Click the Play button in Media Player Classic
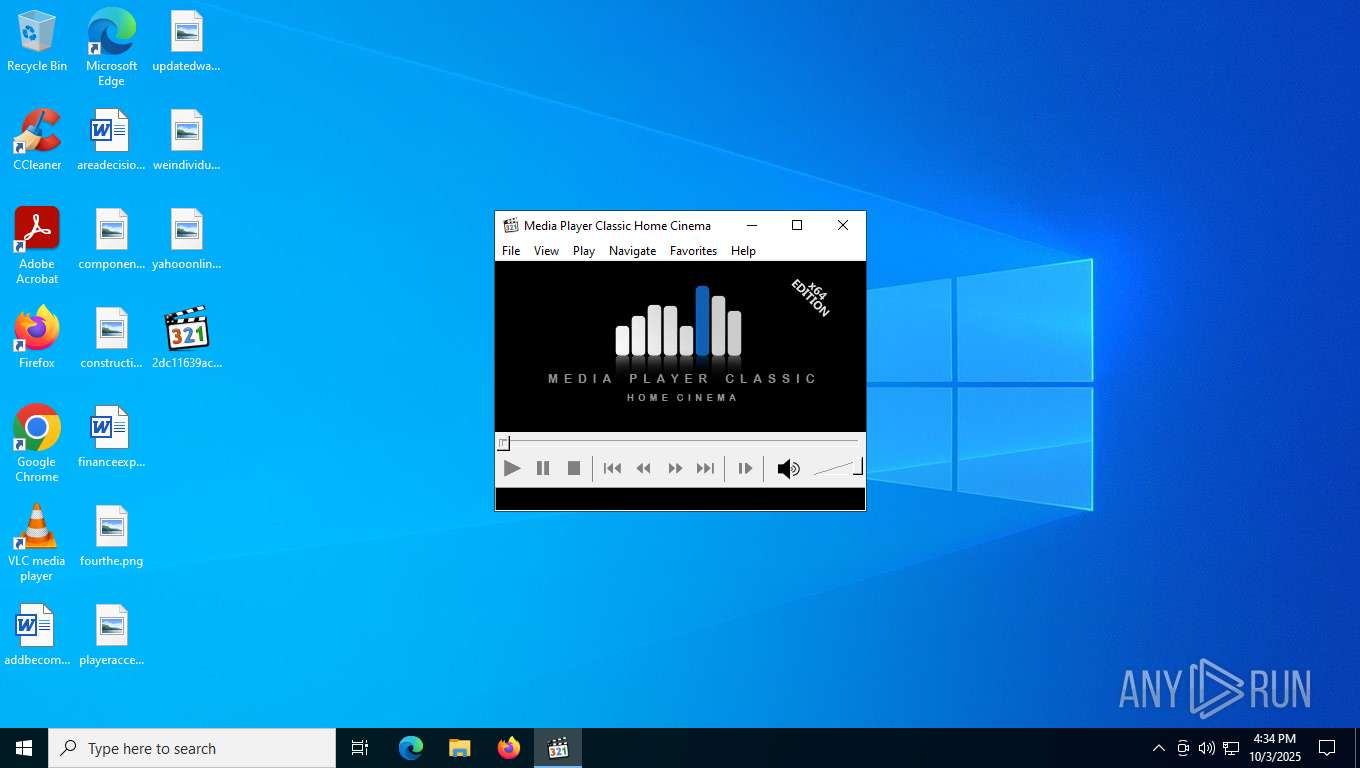Viewport: 1360px width, 768px height. point(512,468)
